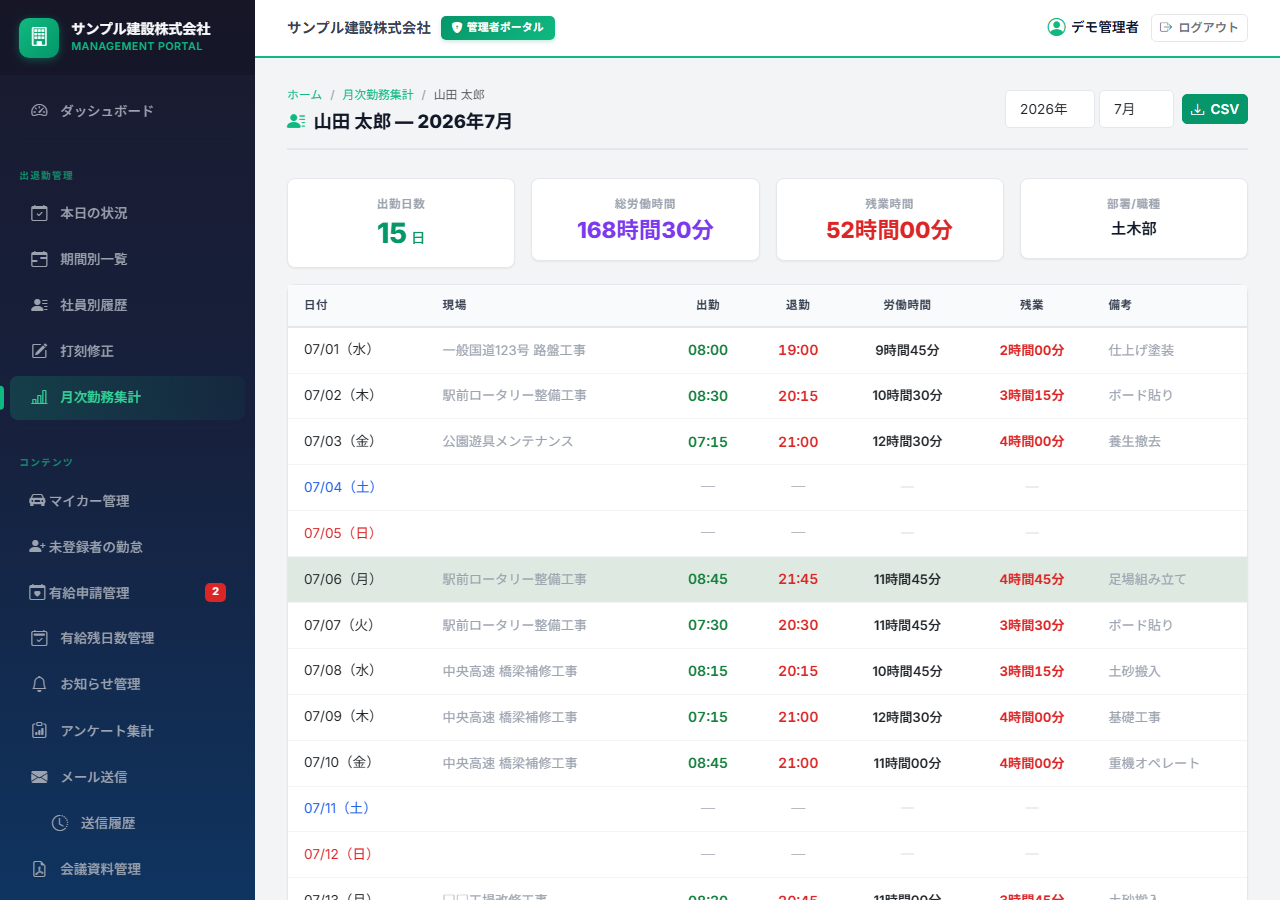Click the highlighted 07/06（月） date
This screenshot has height=900, width=1280.
pyautogui.click(x=340, y=579)
